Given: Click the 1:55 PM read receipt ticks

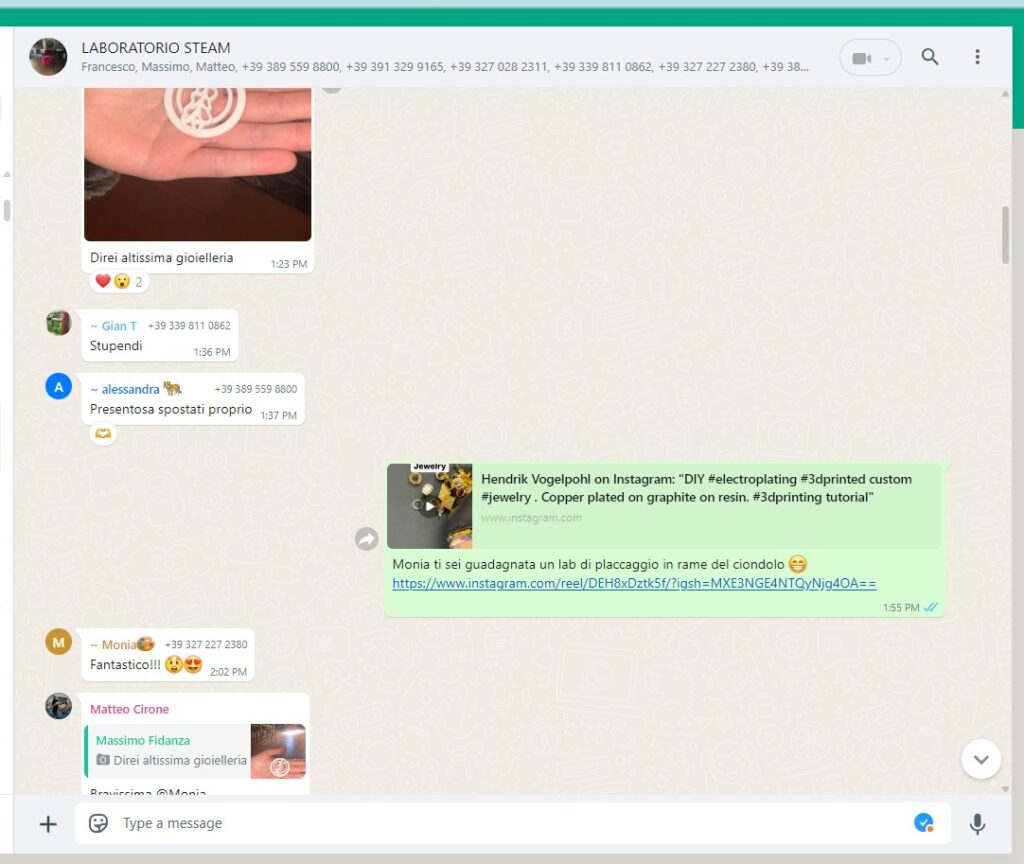Looking at the screenshot, I should [x=930, y=607].
